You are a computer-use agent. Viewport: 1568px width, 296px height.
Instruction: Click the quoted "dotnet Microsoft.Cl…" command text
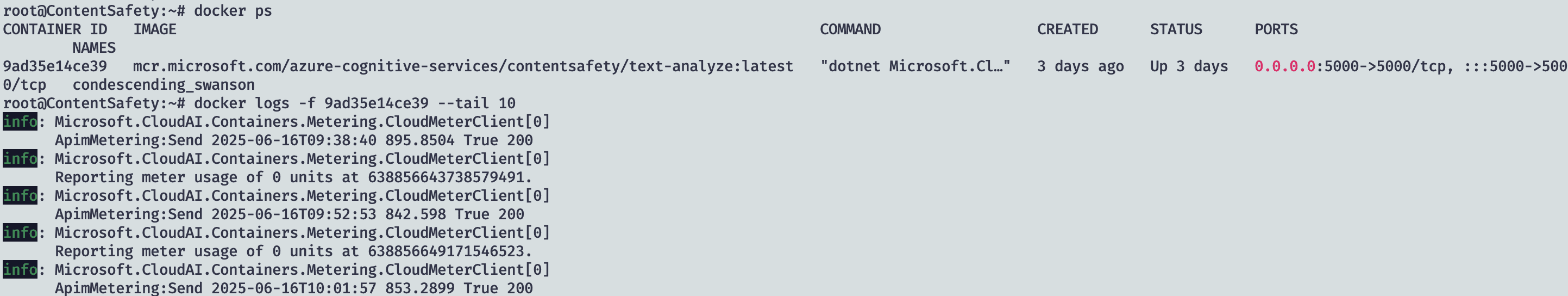[x=915, y=66]
